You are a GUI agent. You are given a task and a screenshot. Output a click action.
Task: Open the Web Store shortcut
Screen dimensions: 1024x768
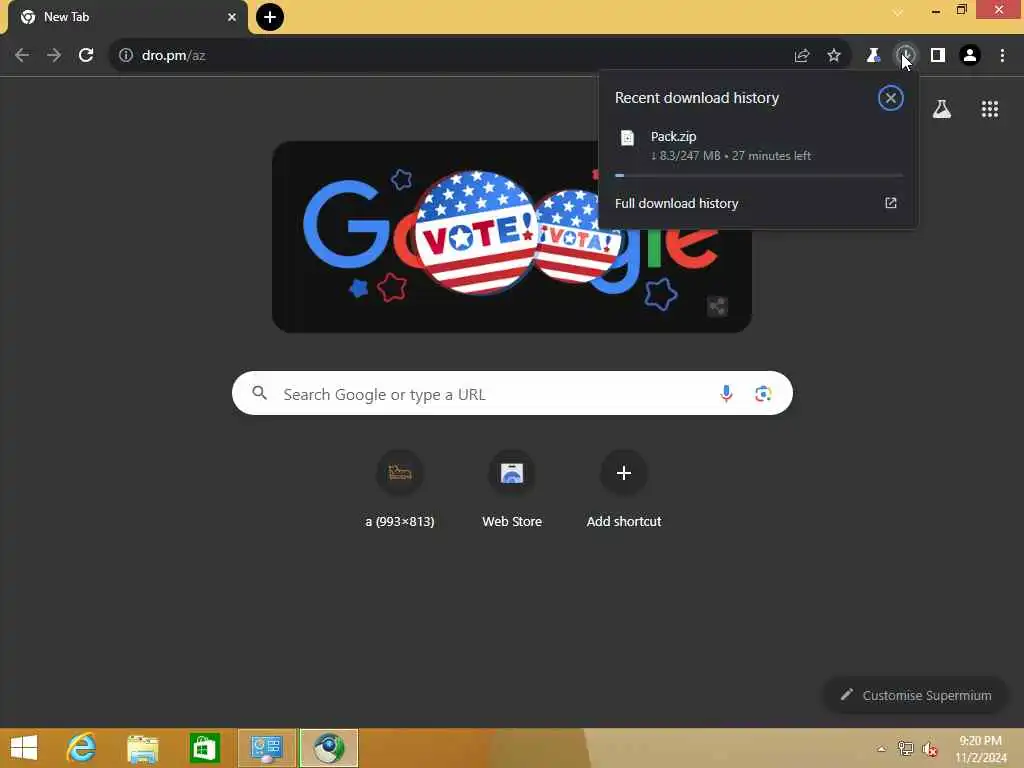(x=512, y=489)
